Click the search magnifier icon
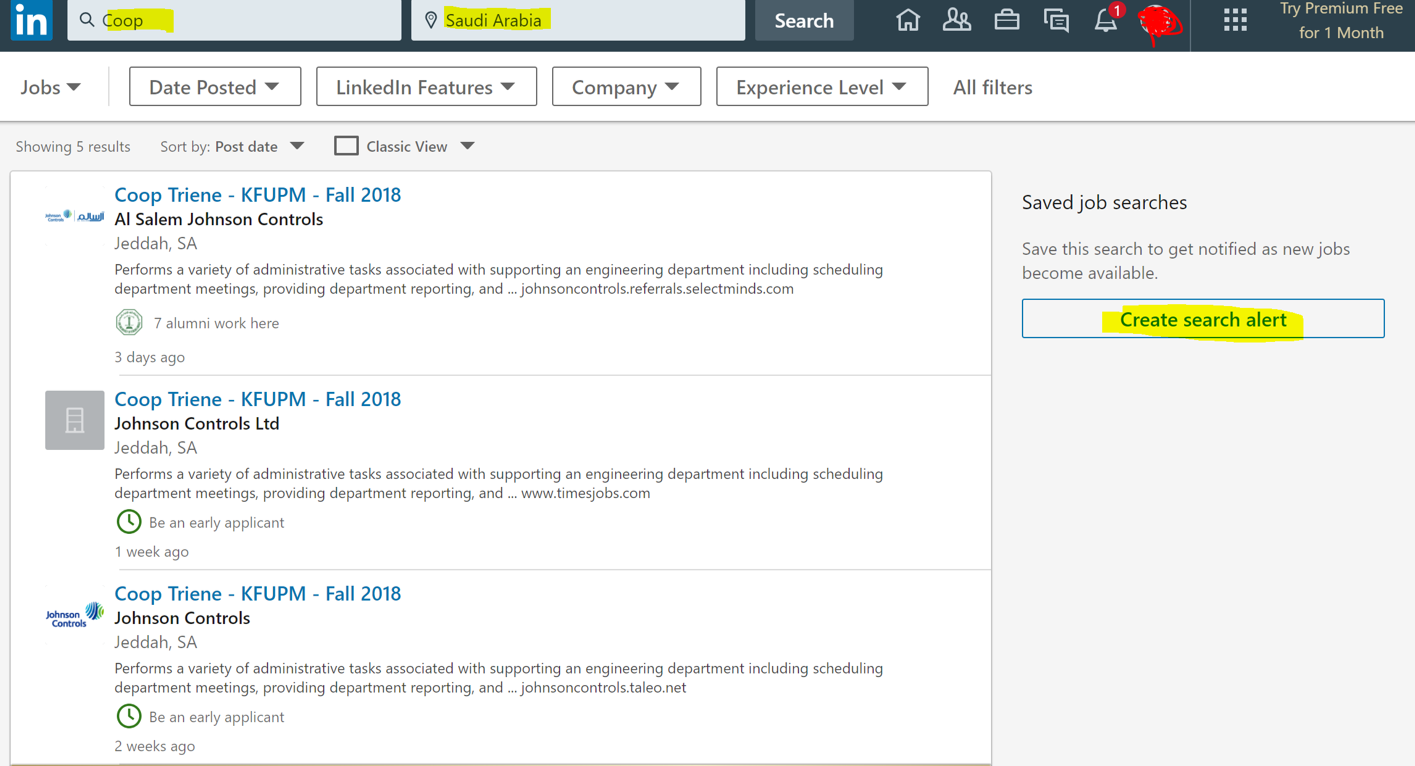Image resolution: width=1415 pixels, height=766 pixels. (87, 20)
